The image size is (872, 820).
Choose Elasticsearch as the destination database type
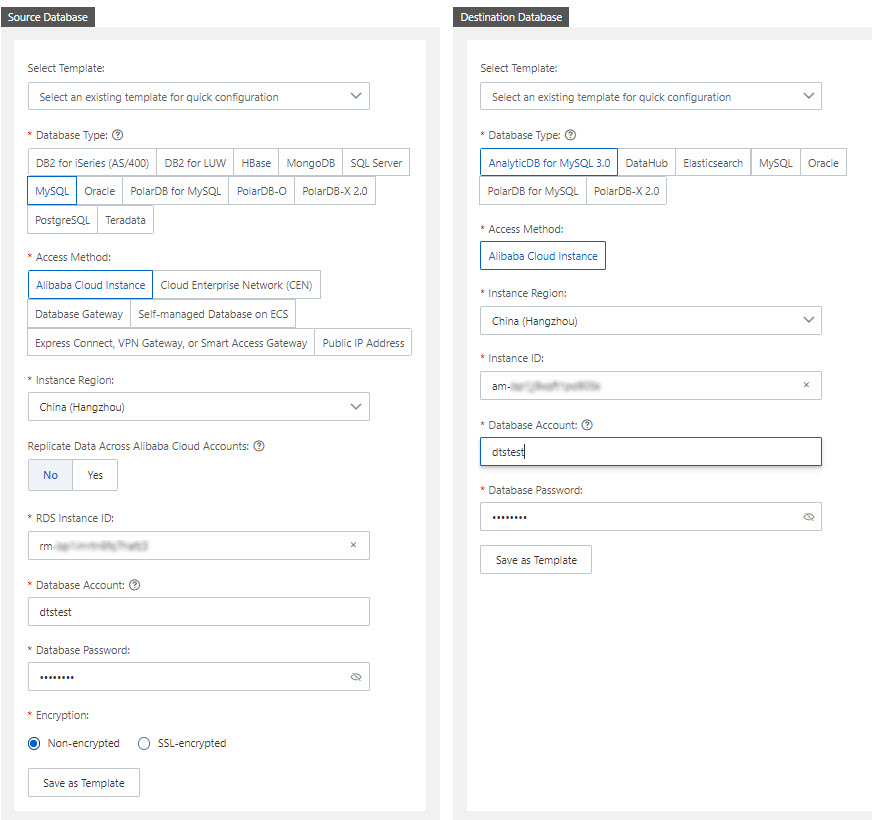click(x=712, y=162)
